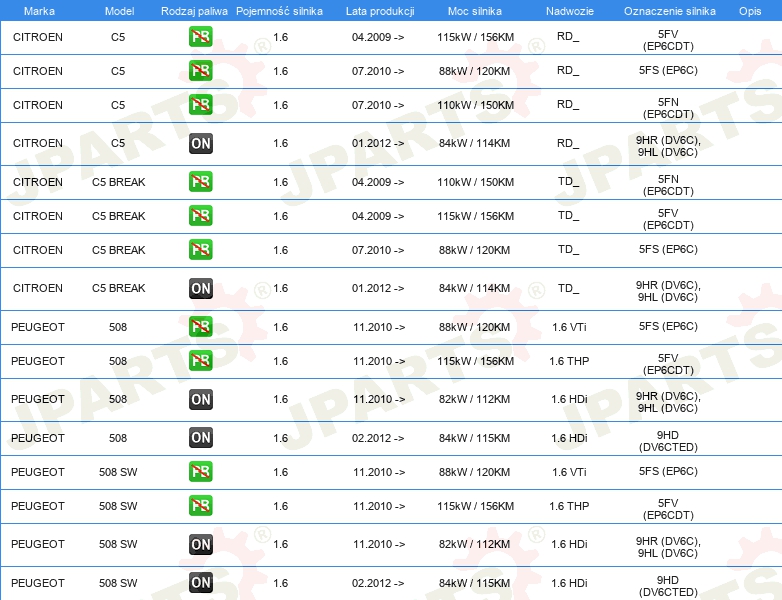Click diesel ON icon for Citroen C5 114KM

[200, 144]
